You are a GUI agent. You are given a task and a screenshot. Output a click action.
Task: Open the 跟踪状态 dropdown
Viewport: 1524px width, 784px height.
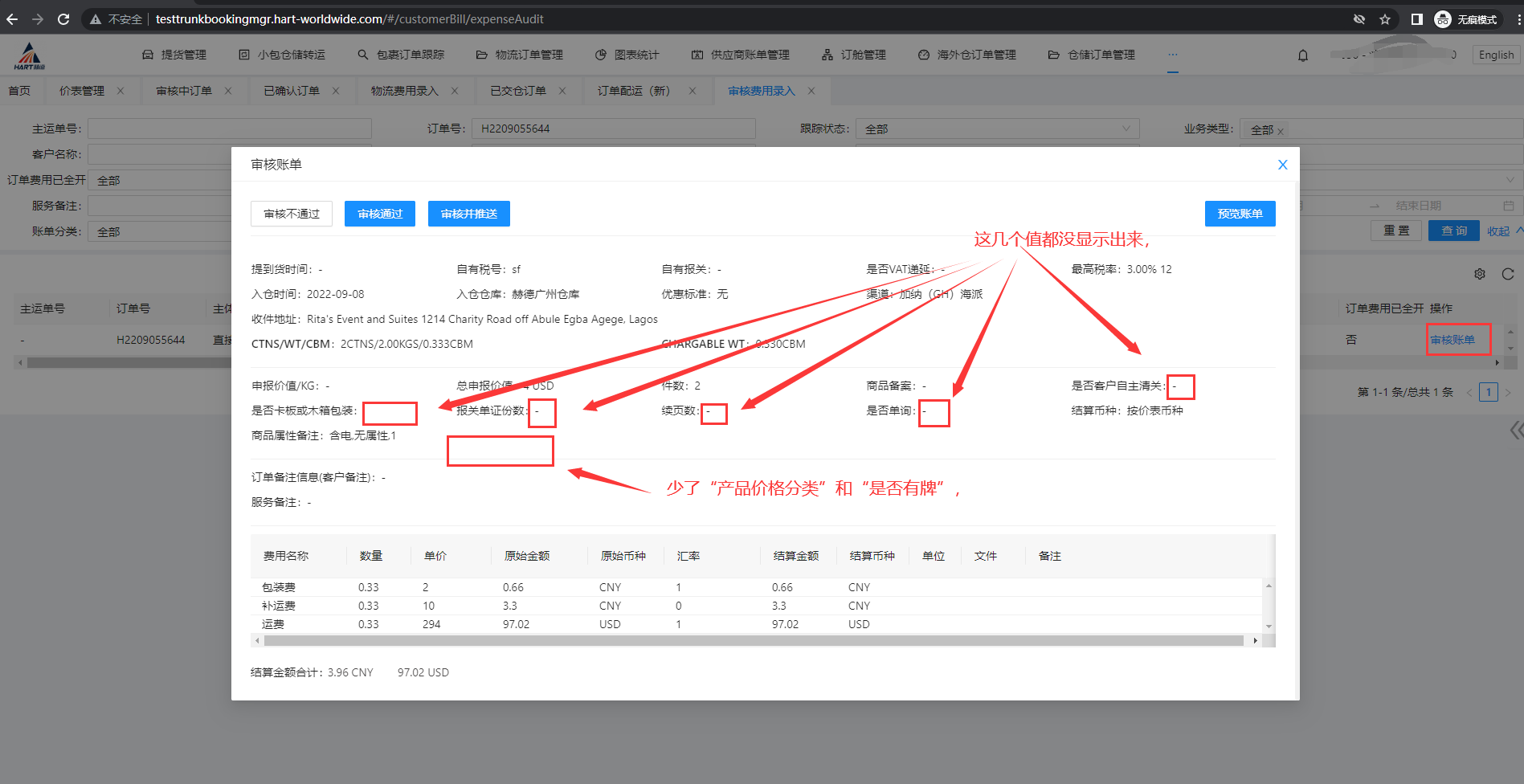996,129
